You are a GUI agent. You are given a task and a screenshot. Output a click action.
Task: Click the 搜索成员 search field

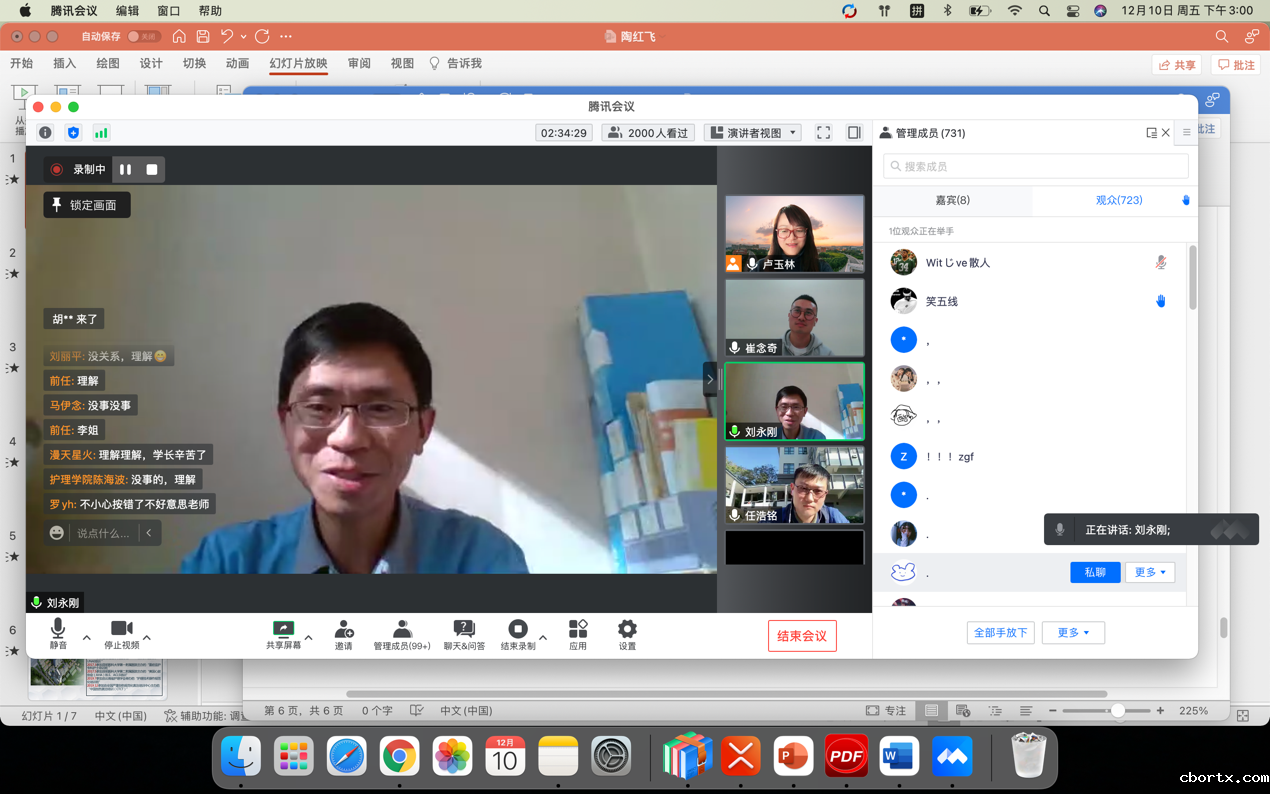(1036, 166)
